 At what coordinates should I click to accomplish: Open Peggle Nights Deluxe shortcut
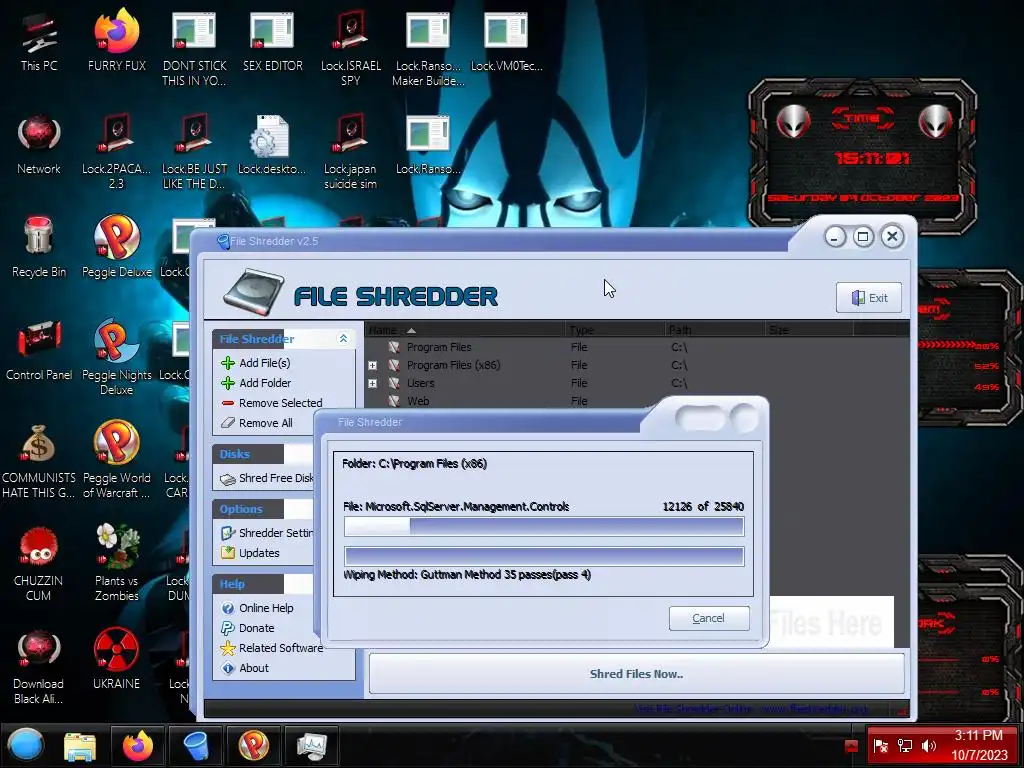pos(116,358)
